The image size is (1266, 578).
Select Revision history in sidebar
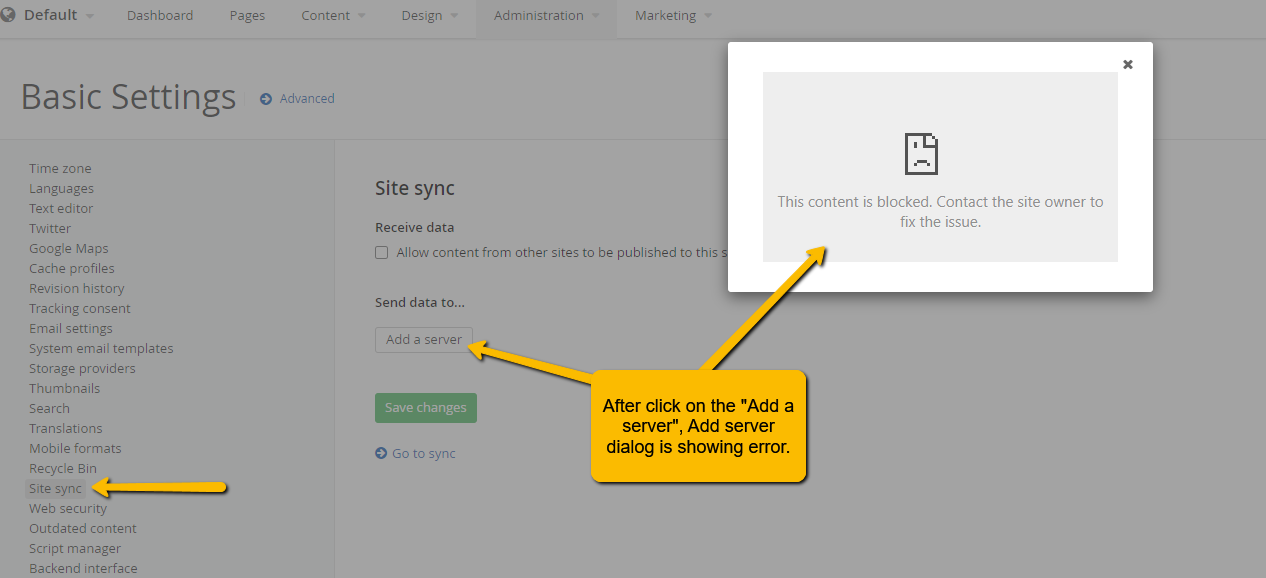coord(77,289)
